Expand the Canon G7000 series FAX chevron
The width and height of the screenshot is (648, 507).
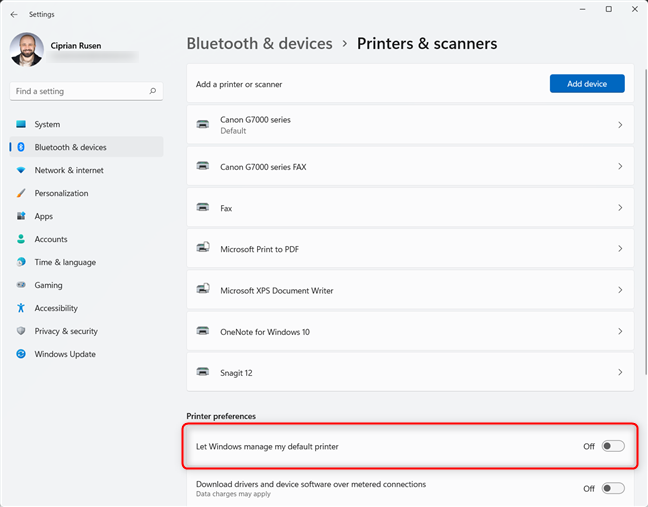tap(620, 166)
